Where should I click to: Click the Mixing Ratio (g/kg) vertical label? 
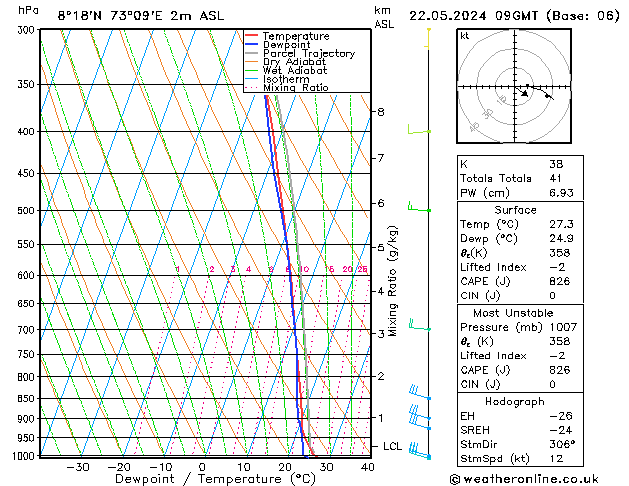(393, 281)
